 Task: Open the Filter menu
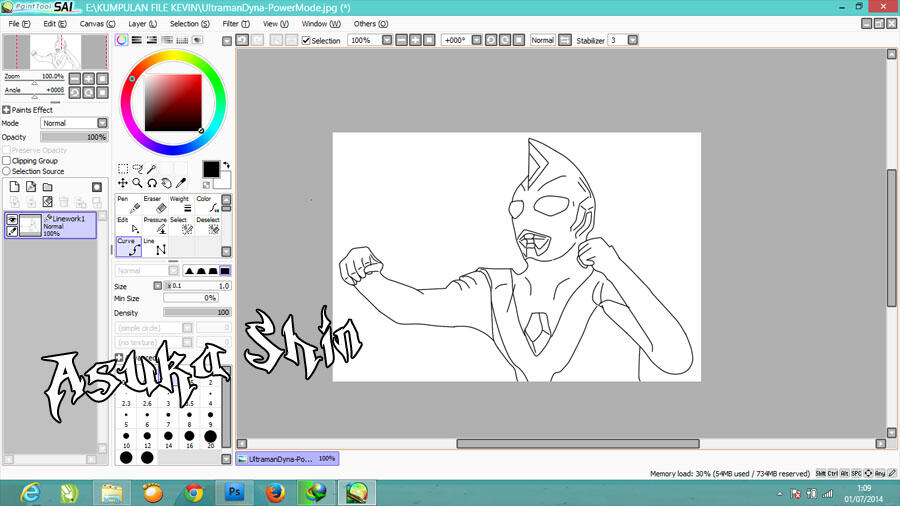(236, 24)
